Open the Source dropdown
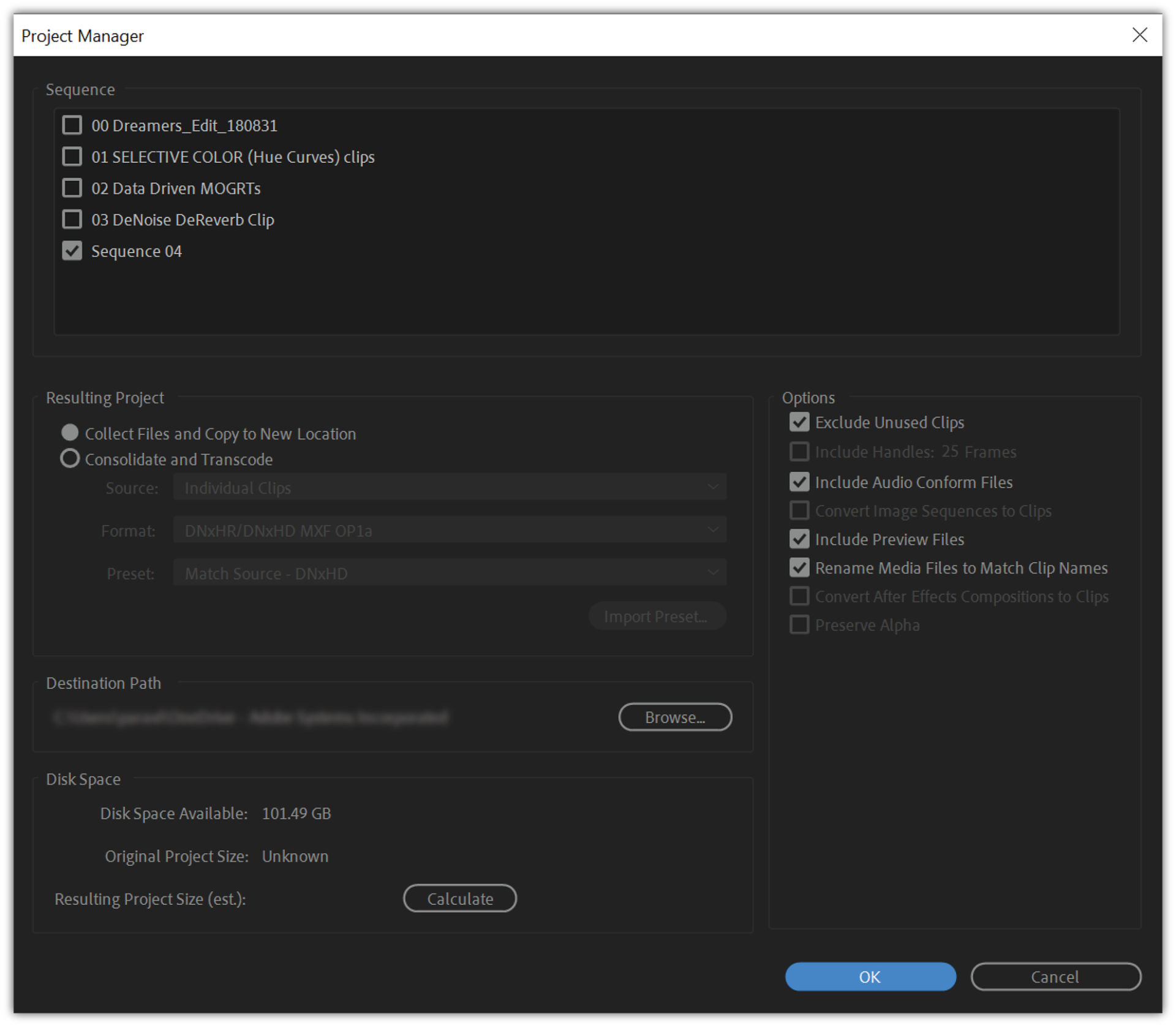The image size is (1176, 1027). (449, 488)
